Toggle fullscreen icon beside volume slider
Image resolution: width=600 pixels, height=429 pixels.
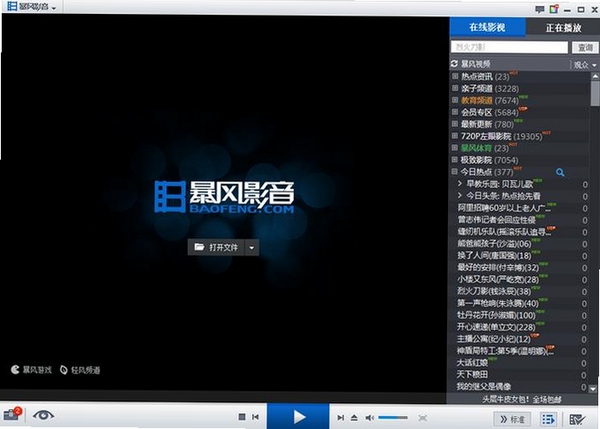[x=422, y=418]
